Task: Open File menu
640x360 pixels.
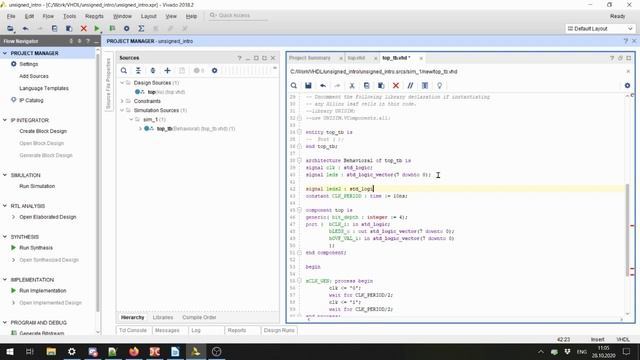Action: click(x=11, y=16)
